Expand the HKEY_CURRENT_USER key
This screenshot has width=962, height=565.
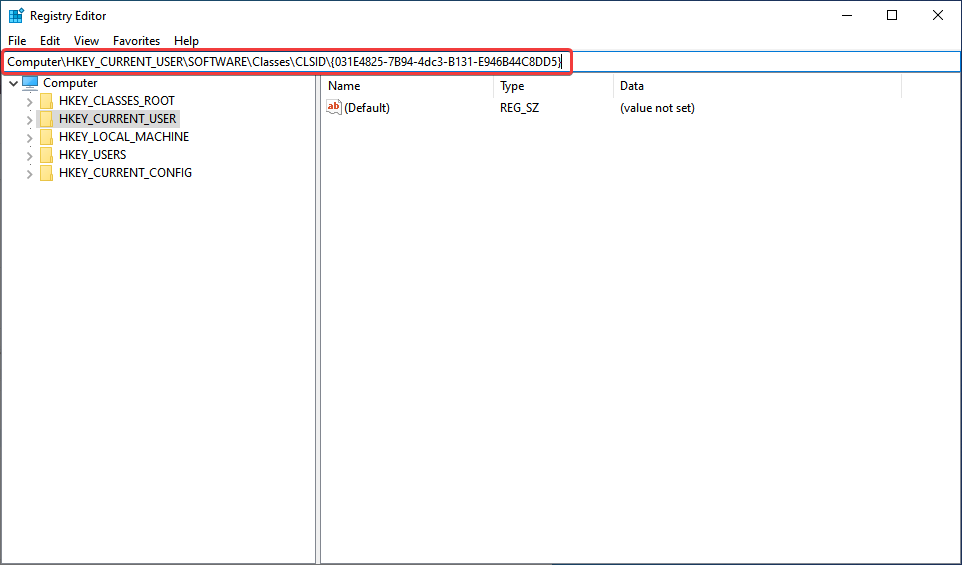[x=29, y=119]
